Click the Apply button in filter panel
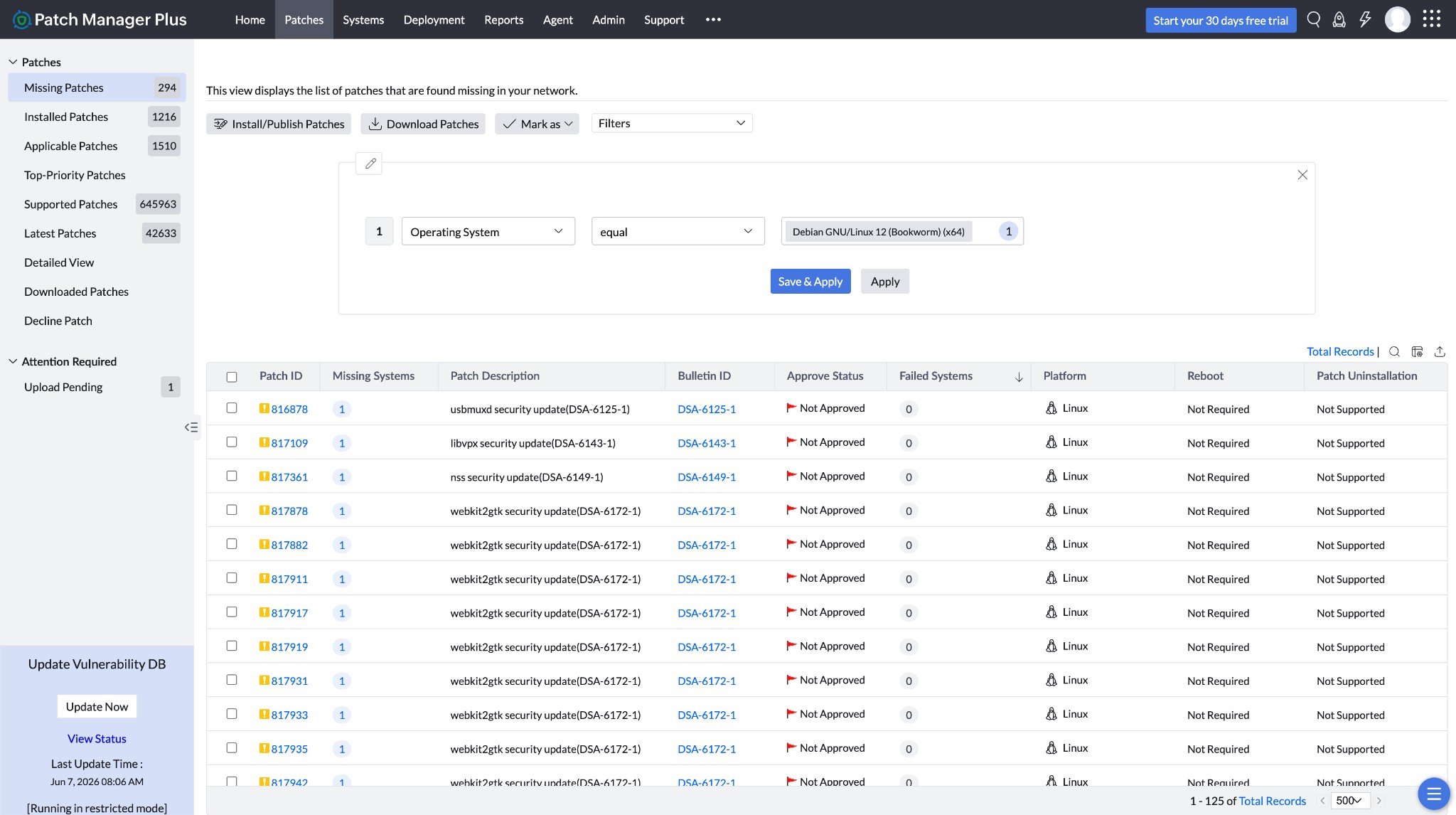The height and width of the screenshot is (815, 1456). click(885, 282)
